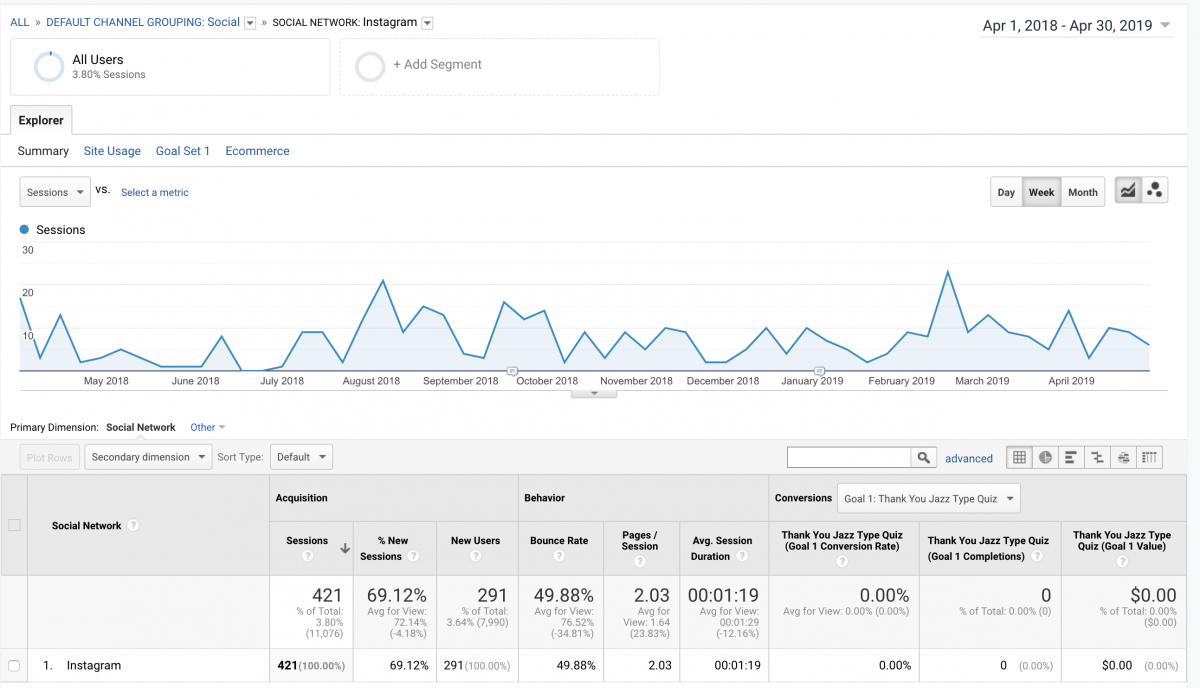Select the percentage pie chart view
The width and height of the screenshot is (1200, 688).
tap(1045, 458)
